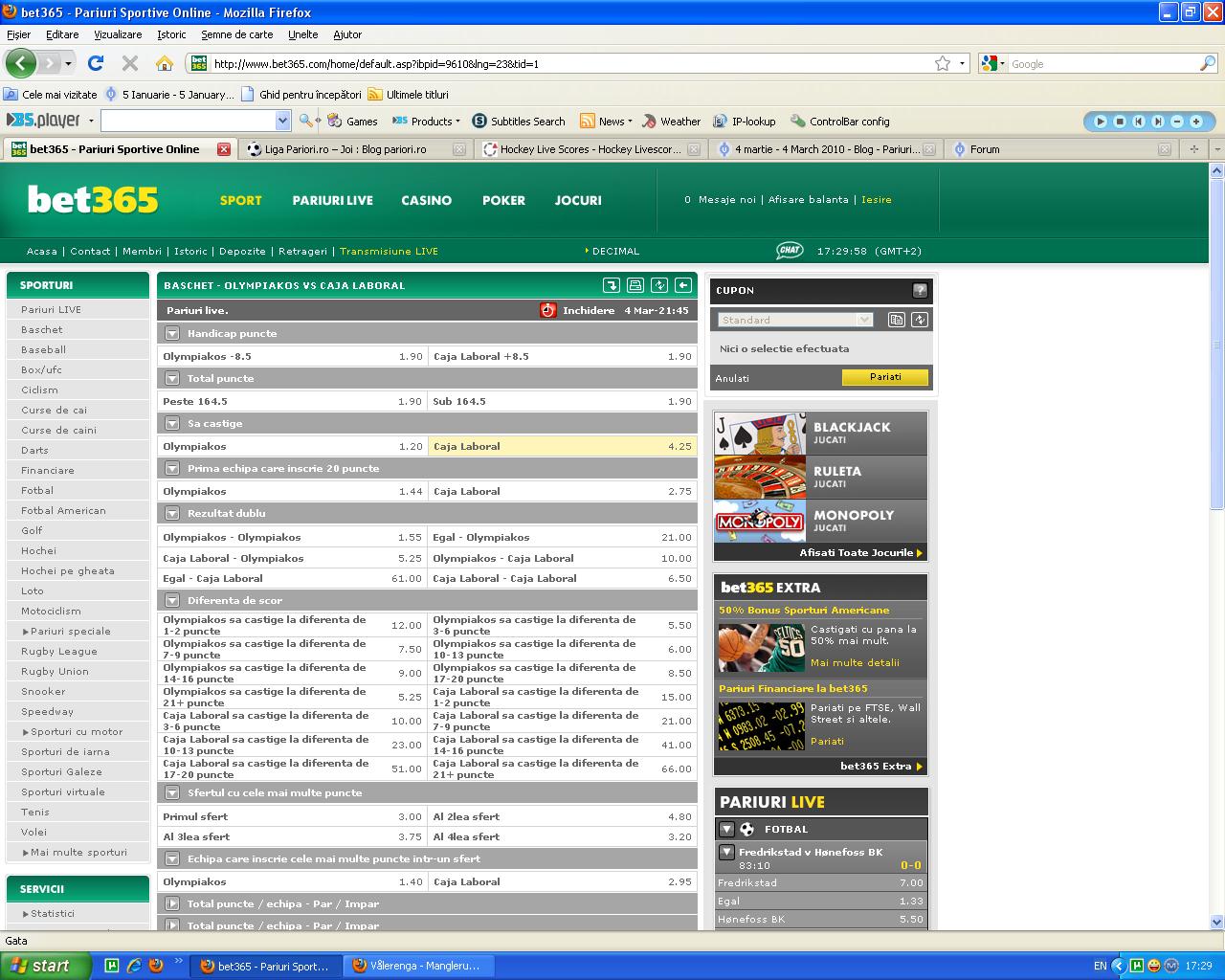Open the Vizualizare menu
The width and height of the screenshot is (1225, 980).
118,34
